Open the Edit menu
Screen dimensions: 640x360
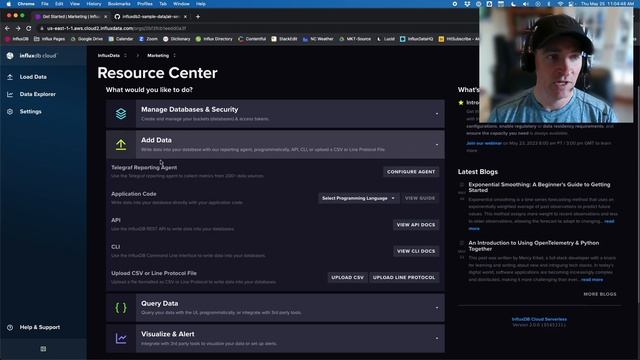tap(59, 4)
